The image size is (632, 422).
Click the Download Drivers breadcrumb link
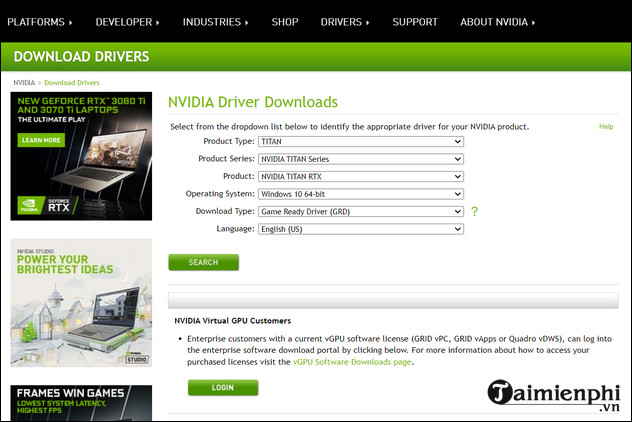72,83
